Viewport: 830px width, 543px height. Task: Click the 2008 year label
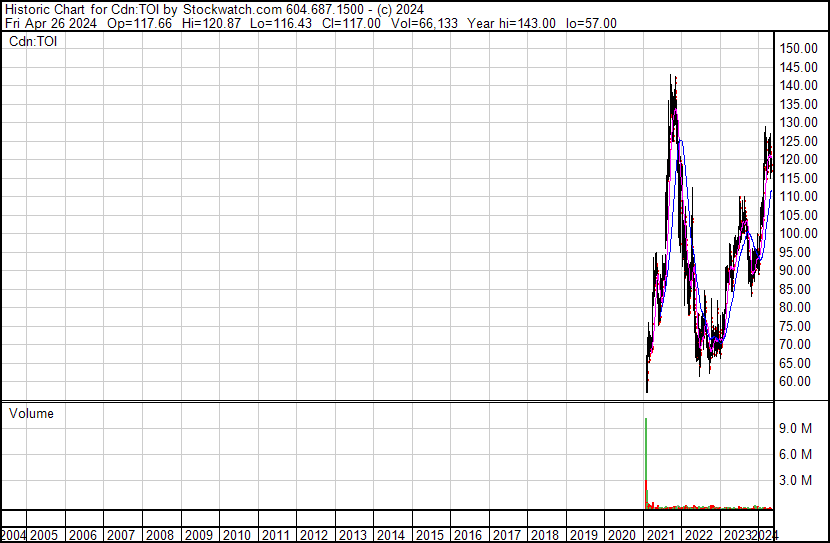160,536
